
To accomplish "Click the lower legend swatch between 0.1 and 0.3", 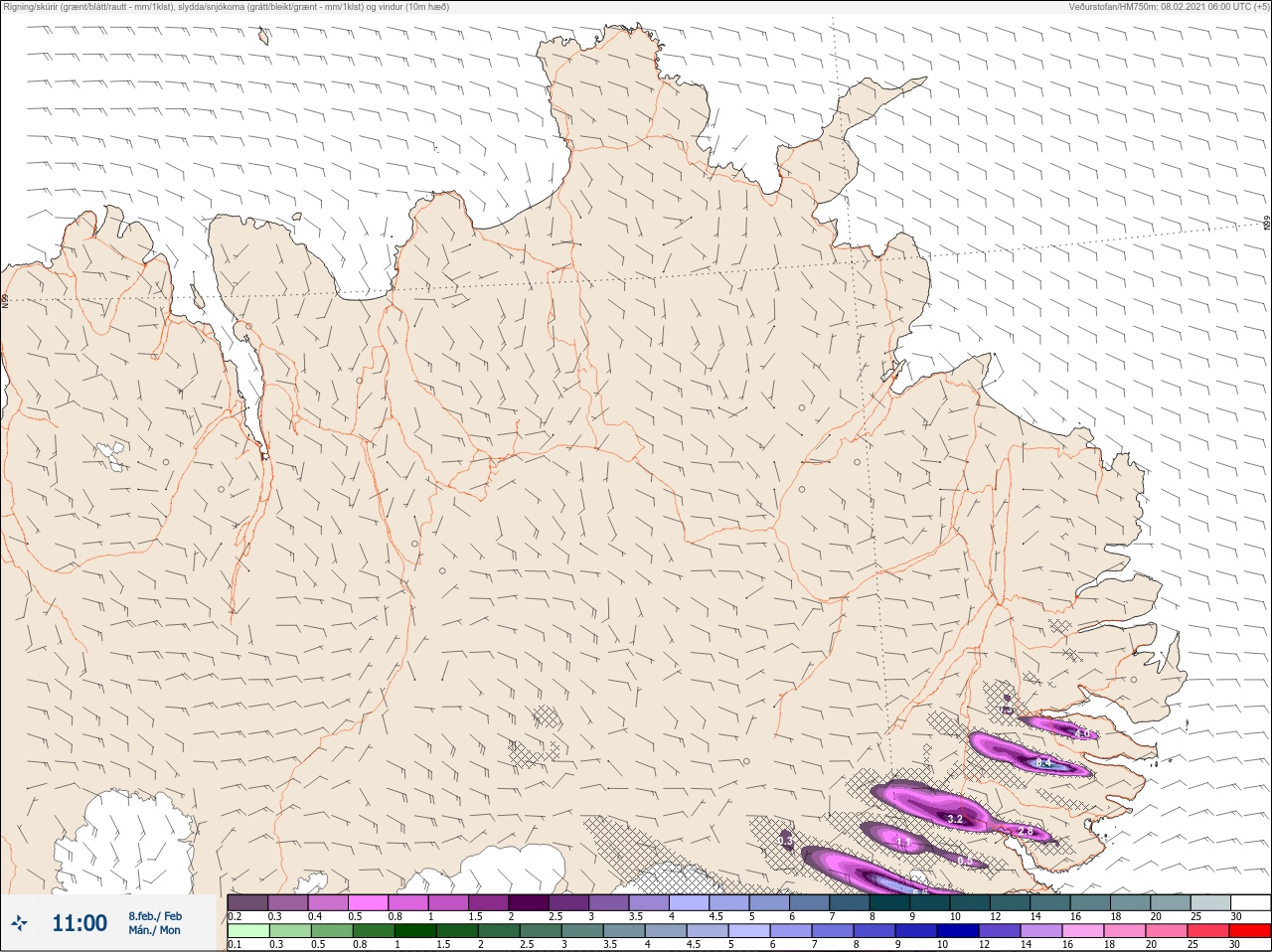I will [x=247, y=931].
